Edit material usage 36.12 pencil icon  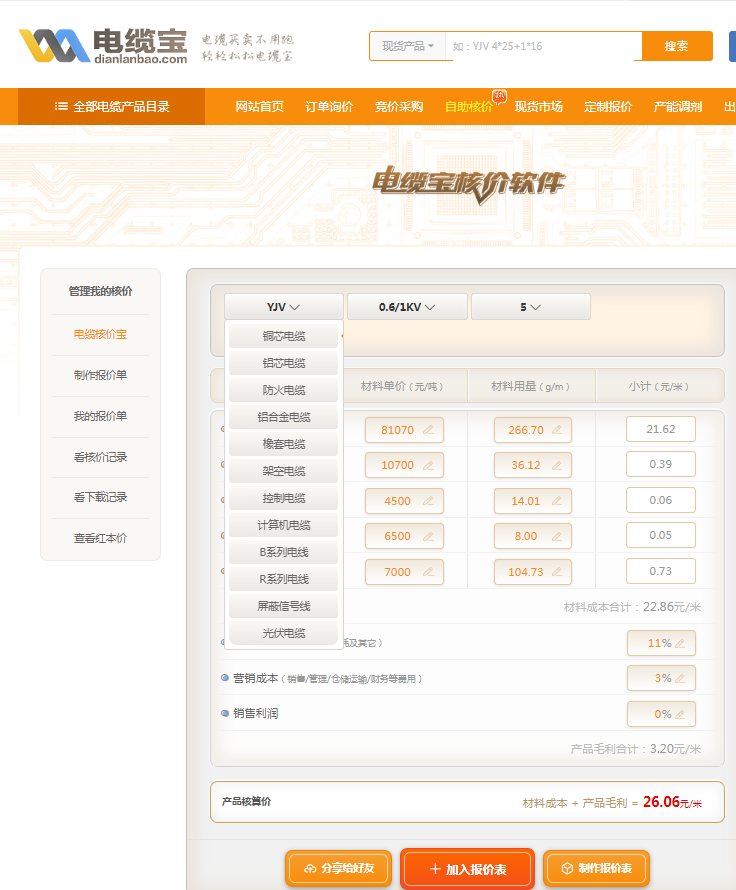557,465
